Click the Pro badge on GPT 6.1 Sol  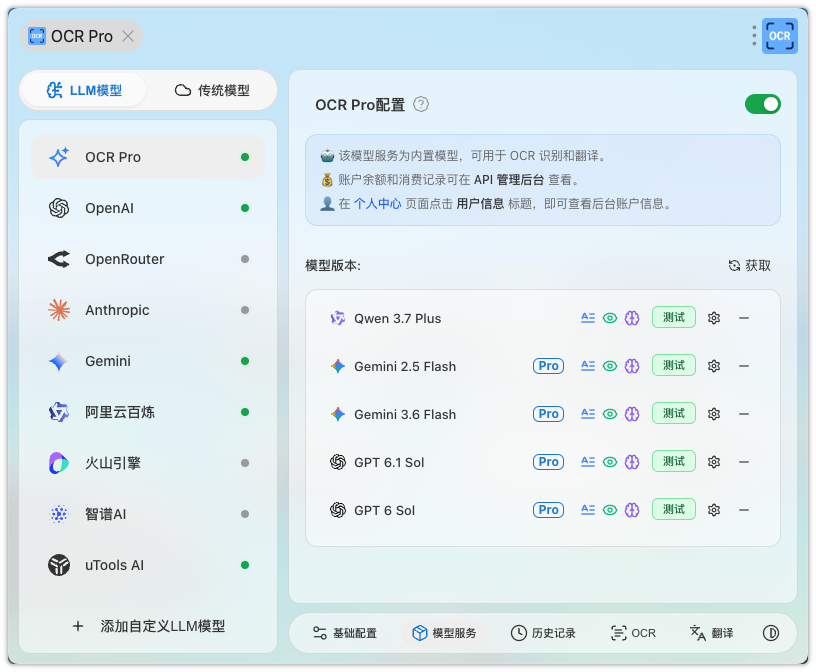(x=548, y=462)
